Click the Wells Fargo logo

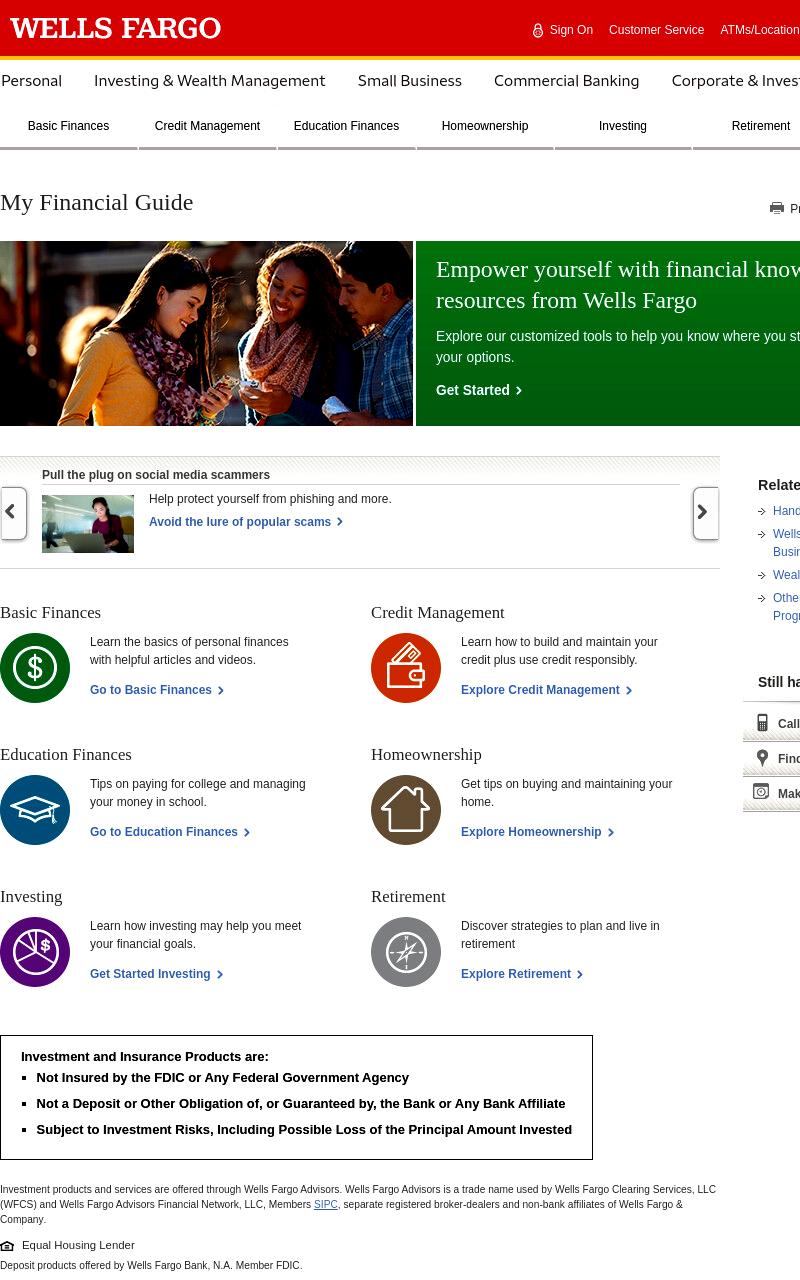pos(115,29)
